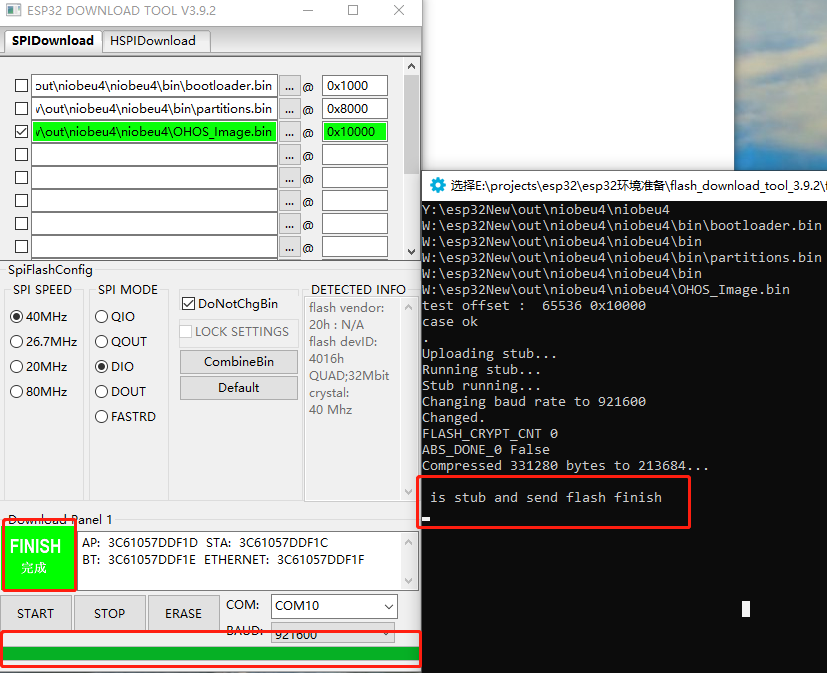Click scroll-up arrow in MAC address box

[x=408, y=542]
